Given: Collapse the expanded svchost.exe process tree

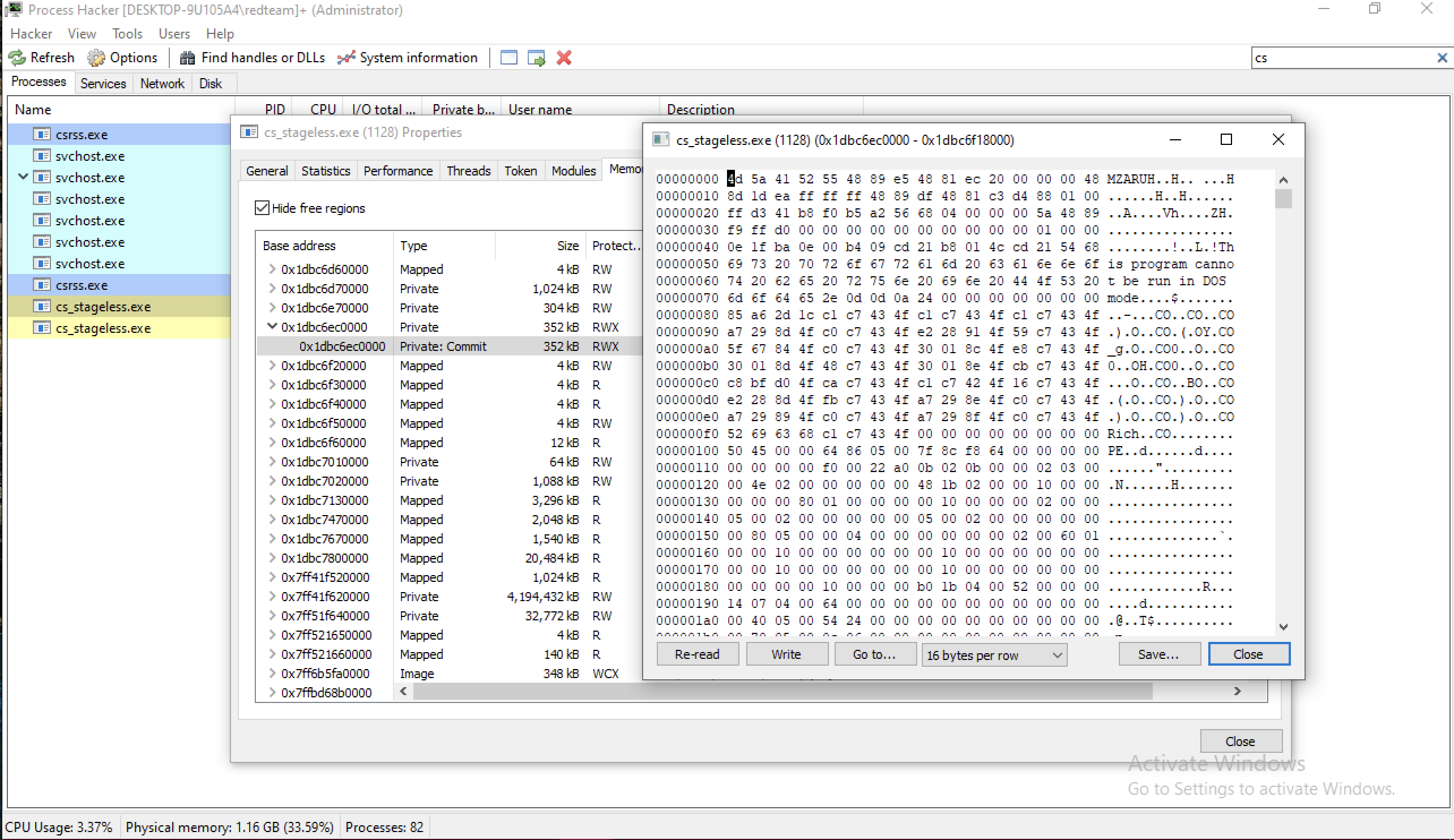Looking at the screenshot, I should pos(23,177).
